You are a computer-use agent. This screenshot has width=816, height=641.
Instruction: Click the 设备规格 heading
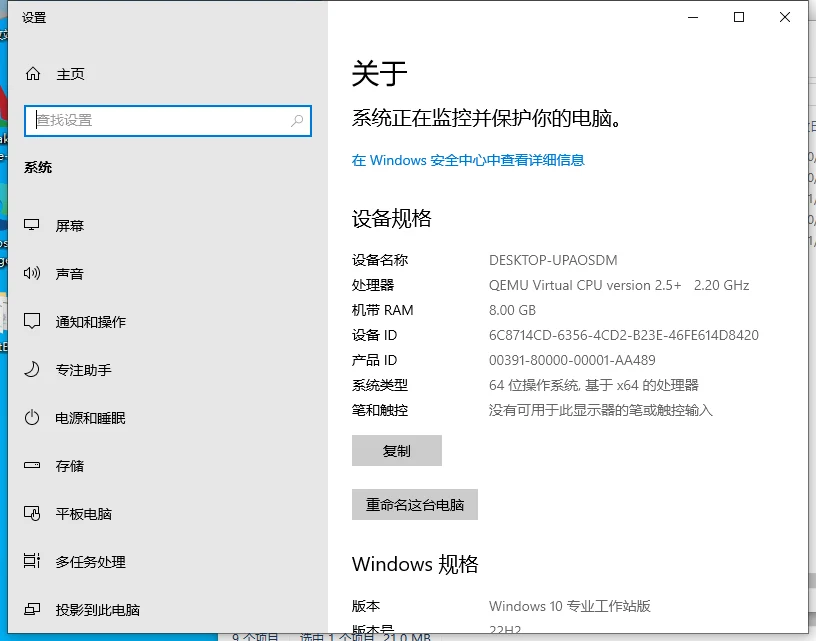(x=391, y=219)
